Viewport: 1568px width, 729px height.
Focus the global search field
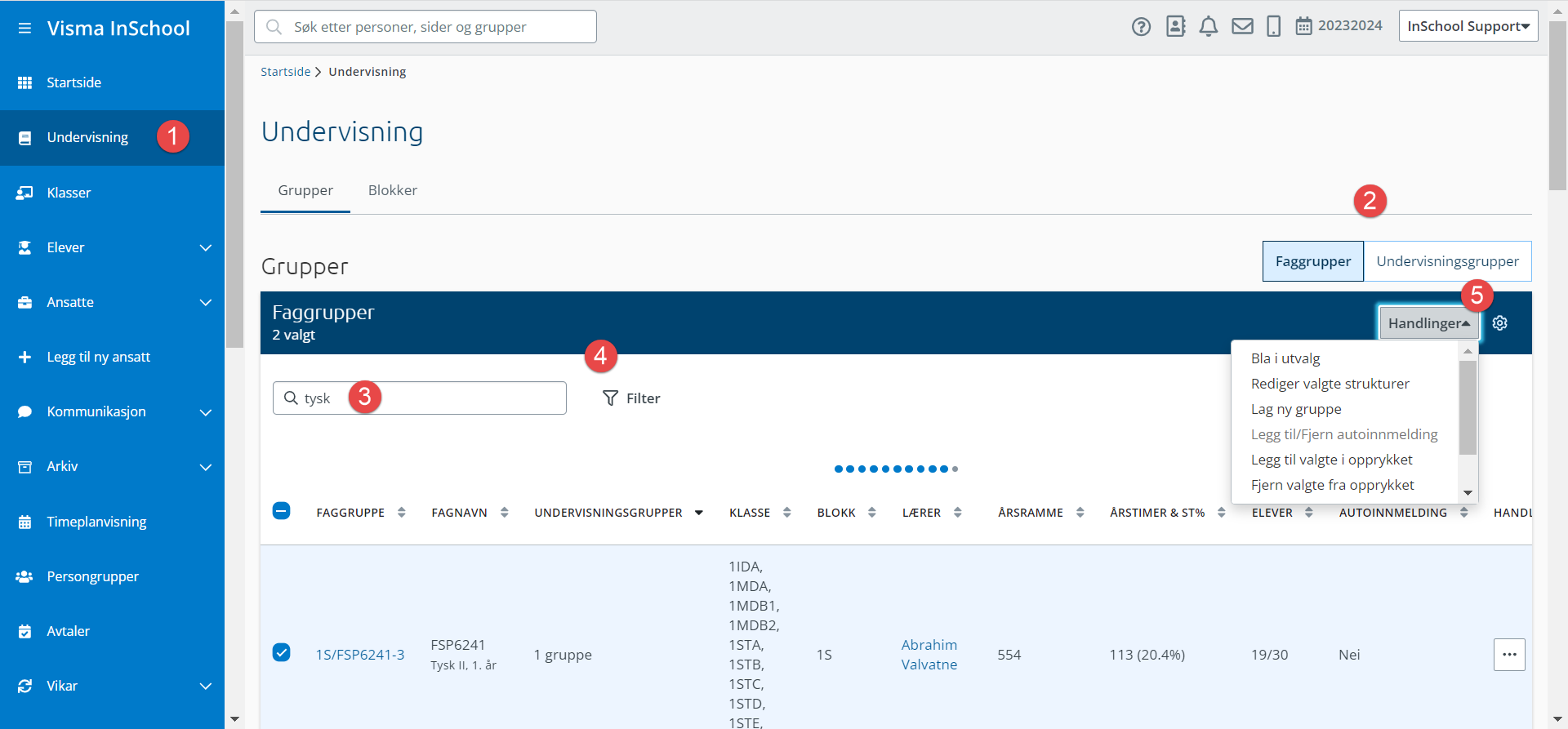[x=425, y=27]
